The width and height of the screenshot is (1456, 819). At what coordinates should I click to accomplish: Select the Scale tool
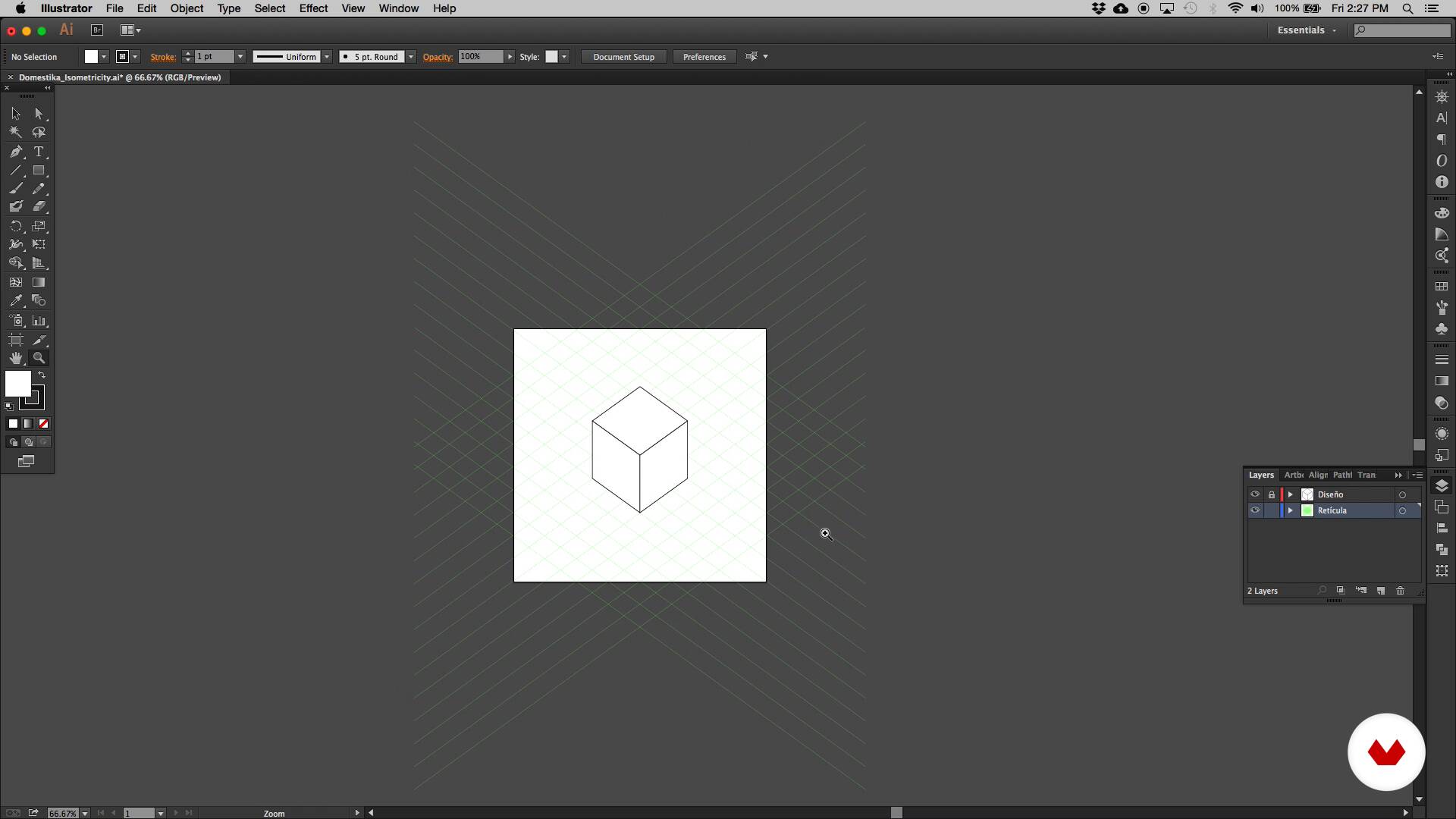coord(39,226)
